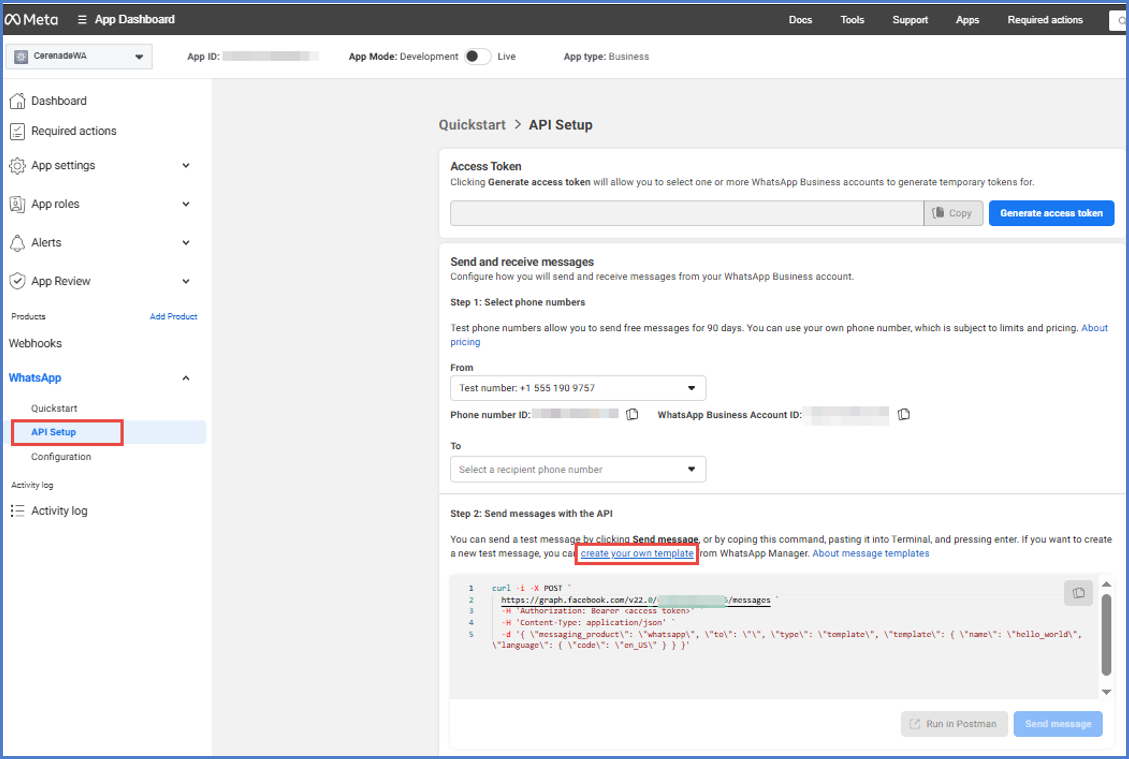1129x759 pixels.
Task: Follow the create your own template link
Action: click(x=637, y=553)
